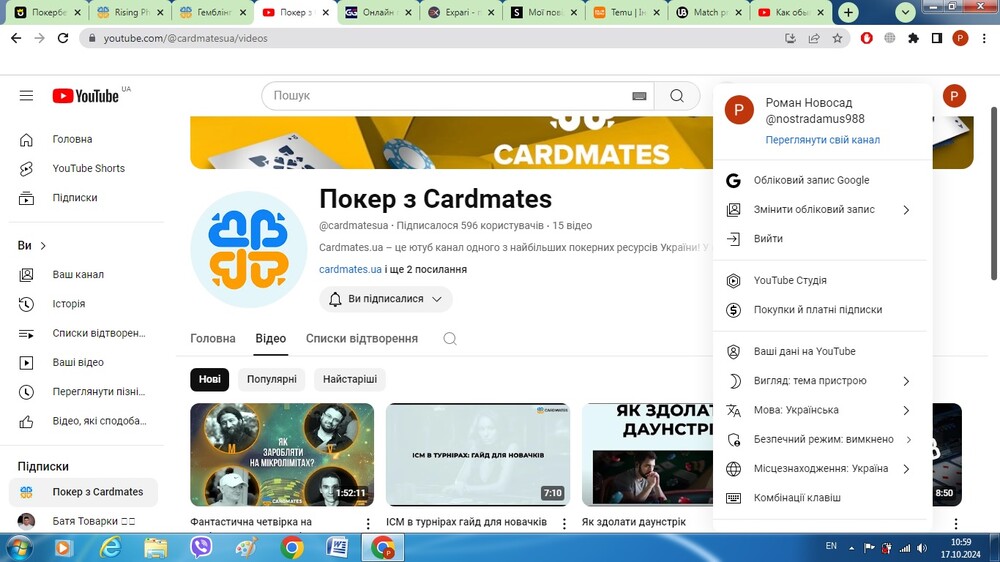The image size is (1000, 562).
Task: Go to YouTube home via logo
Action: tap(85, 96)
